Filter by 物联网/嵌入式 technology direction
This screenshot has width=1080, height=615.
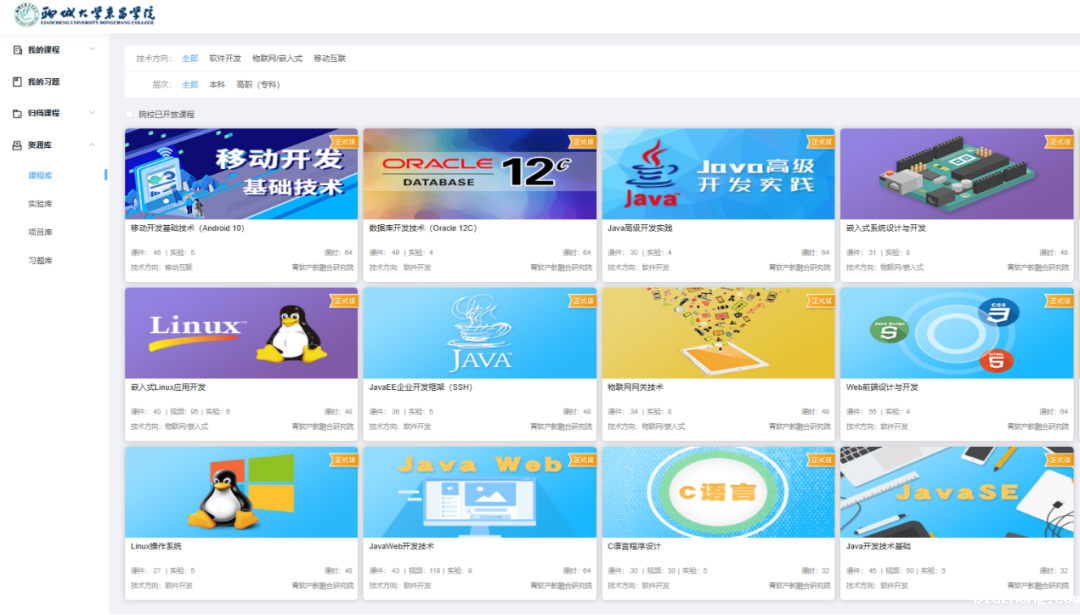pos(277,59)
